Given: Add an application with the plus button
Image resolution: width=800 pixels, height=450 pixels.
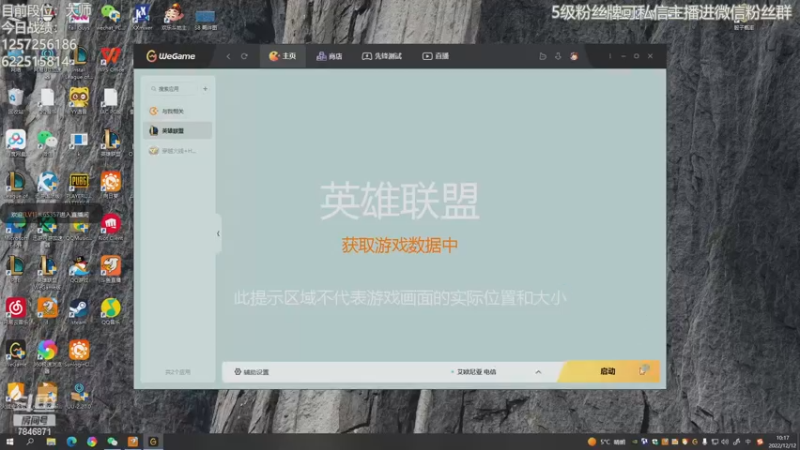Looking at the screenshot, I should tap(205, 89).
